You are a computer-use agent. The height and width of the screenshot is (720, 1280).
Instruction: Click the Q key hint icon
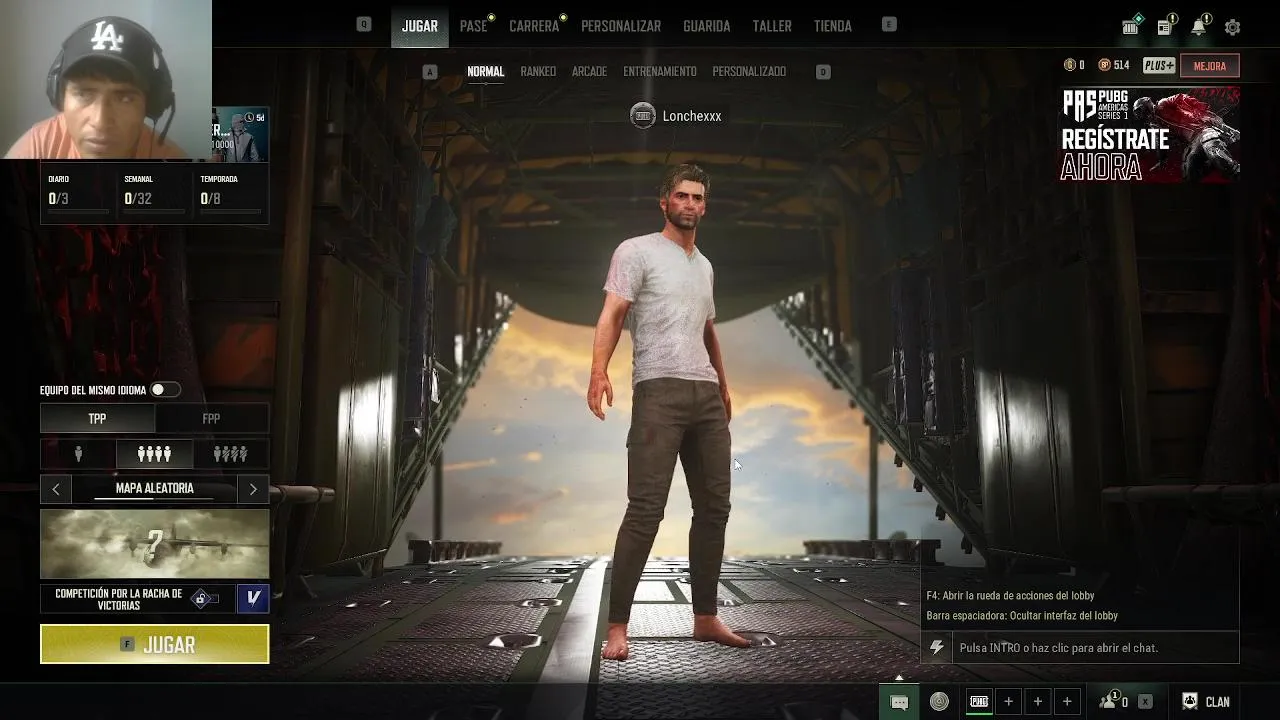coord(364,25)
